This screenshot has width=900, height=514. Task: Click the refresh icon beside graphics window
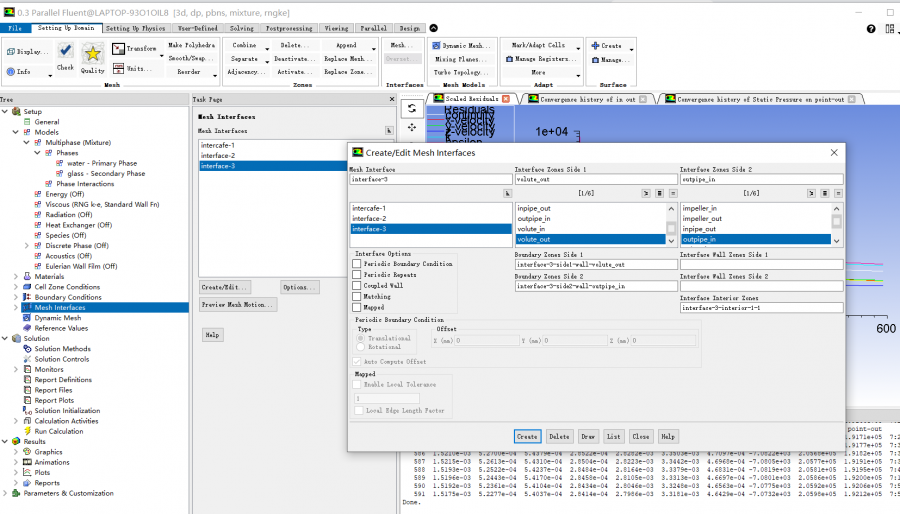coord(412,108)
